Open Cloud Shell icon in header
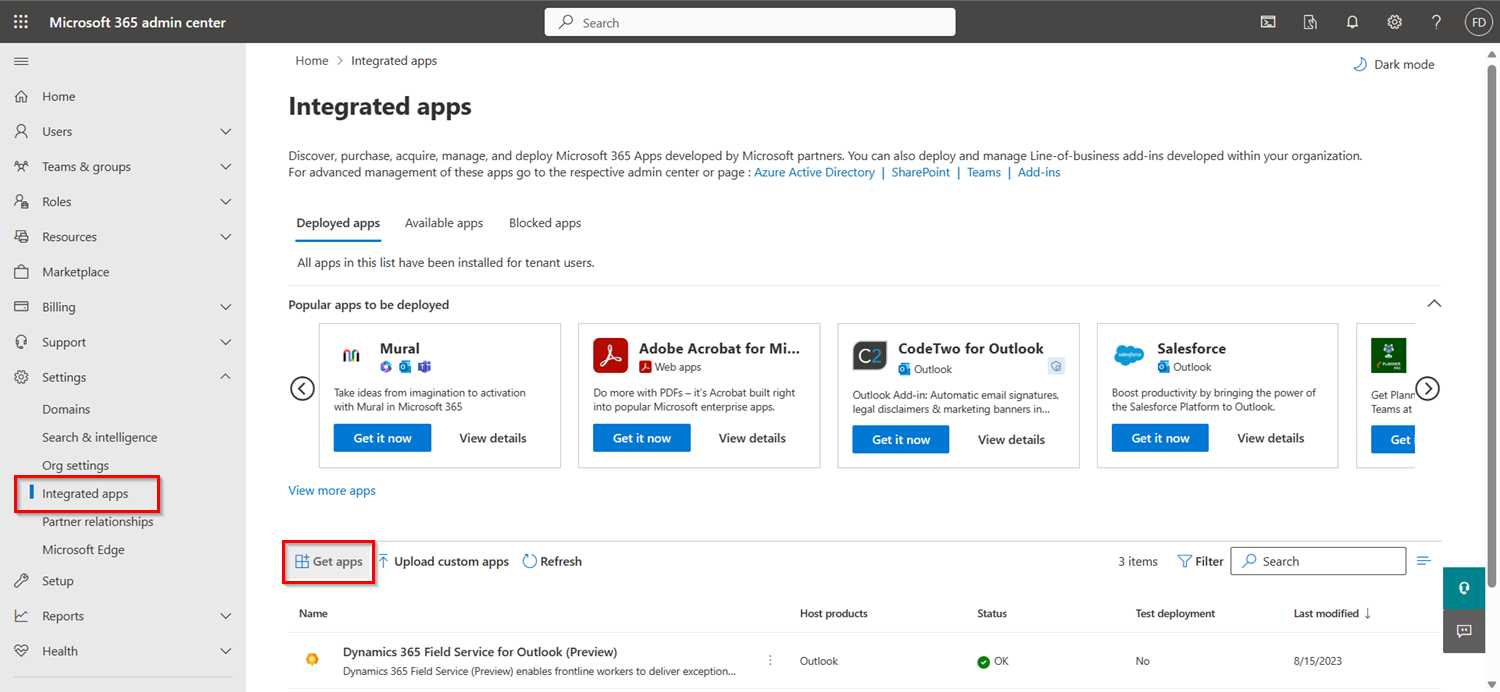The height and width of the screenshot is (692, 1500). coord(1268,22)
